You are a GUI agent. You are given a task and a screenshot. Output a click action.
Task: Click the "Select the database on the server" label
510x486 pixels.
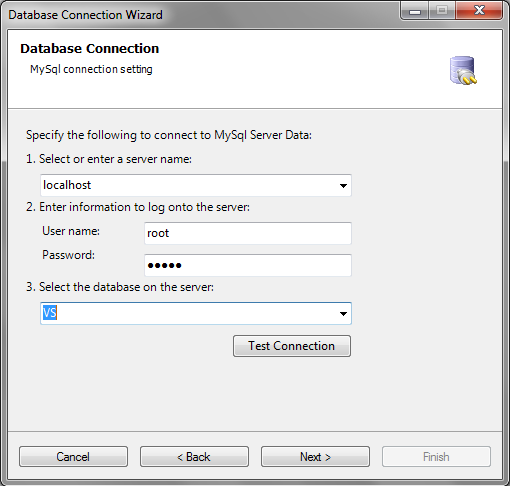coord(126,287)
